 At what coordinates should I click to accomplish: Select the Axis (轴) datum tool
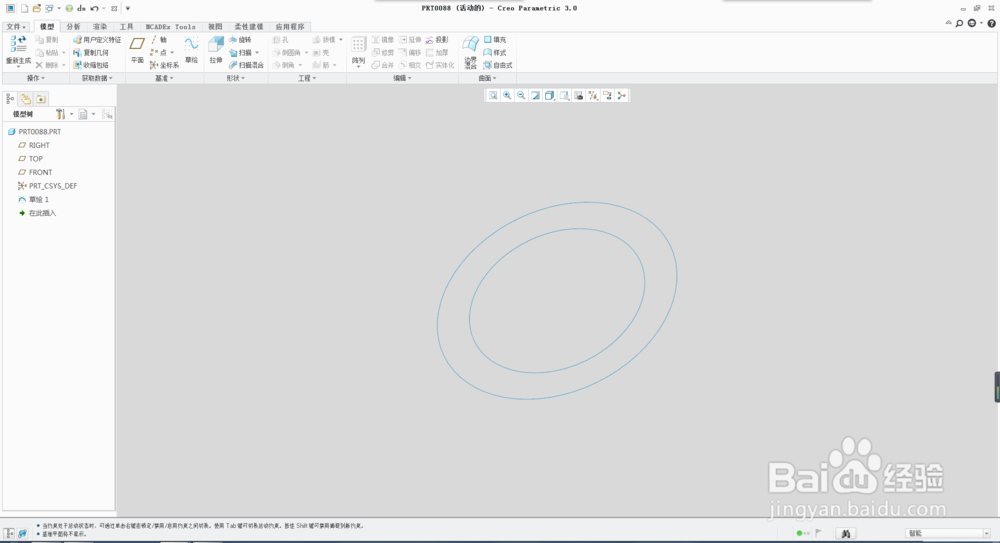[159, 40]
